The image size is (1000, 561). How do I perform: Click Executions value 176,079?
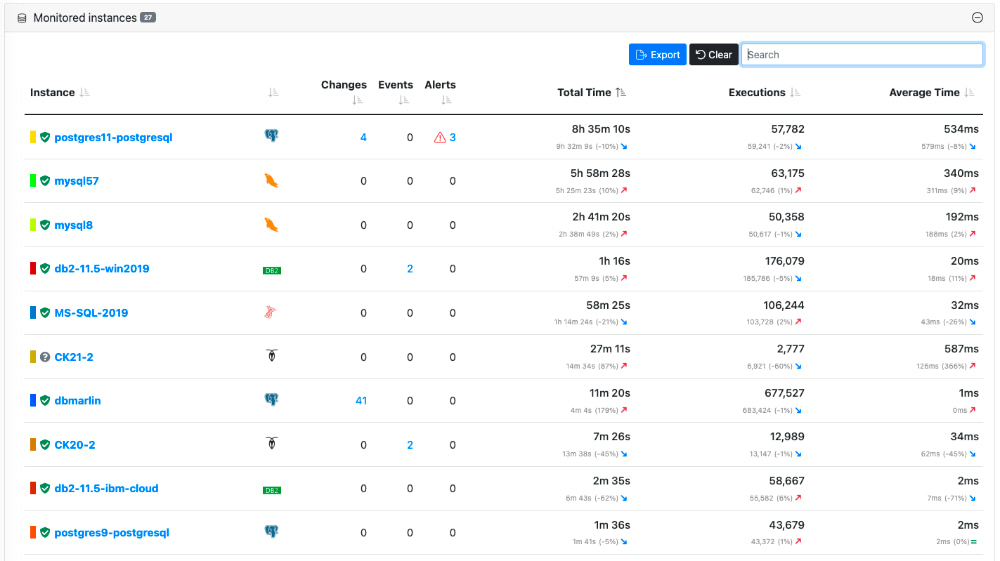tap(784, 261)
